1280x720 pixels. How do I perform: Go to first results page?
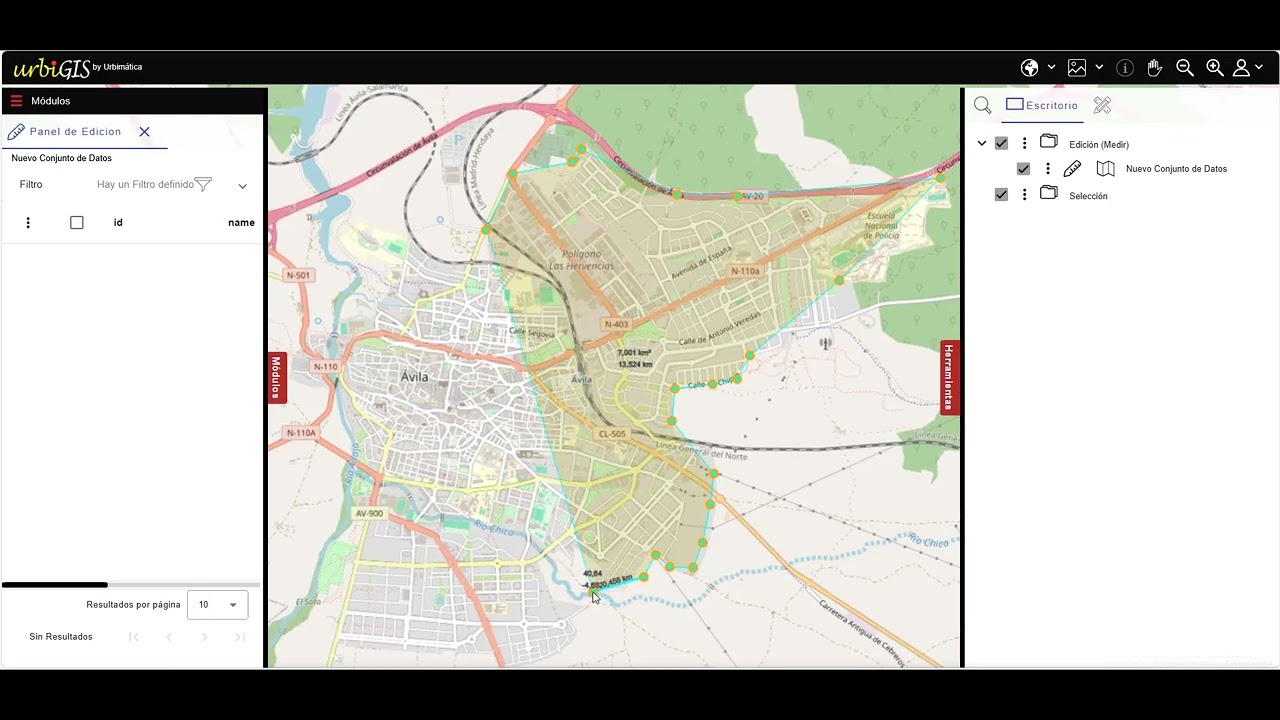point(134,637)
